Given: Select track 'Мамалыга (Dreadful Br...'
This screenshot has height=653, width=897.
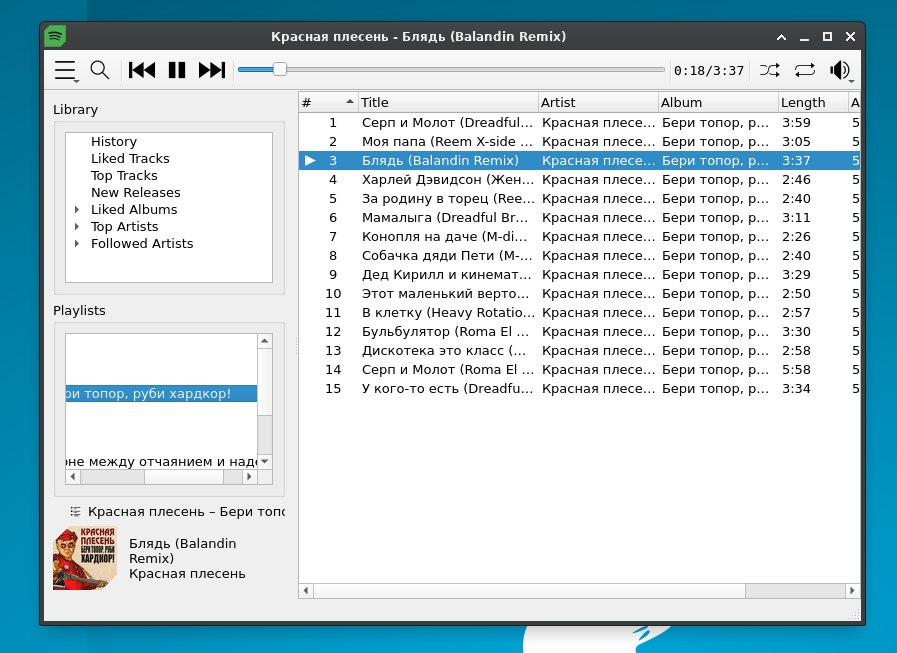Looking at the screenshot, I should [579, 217].
